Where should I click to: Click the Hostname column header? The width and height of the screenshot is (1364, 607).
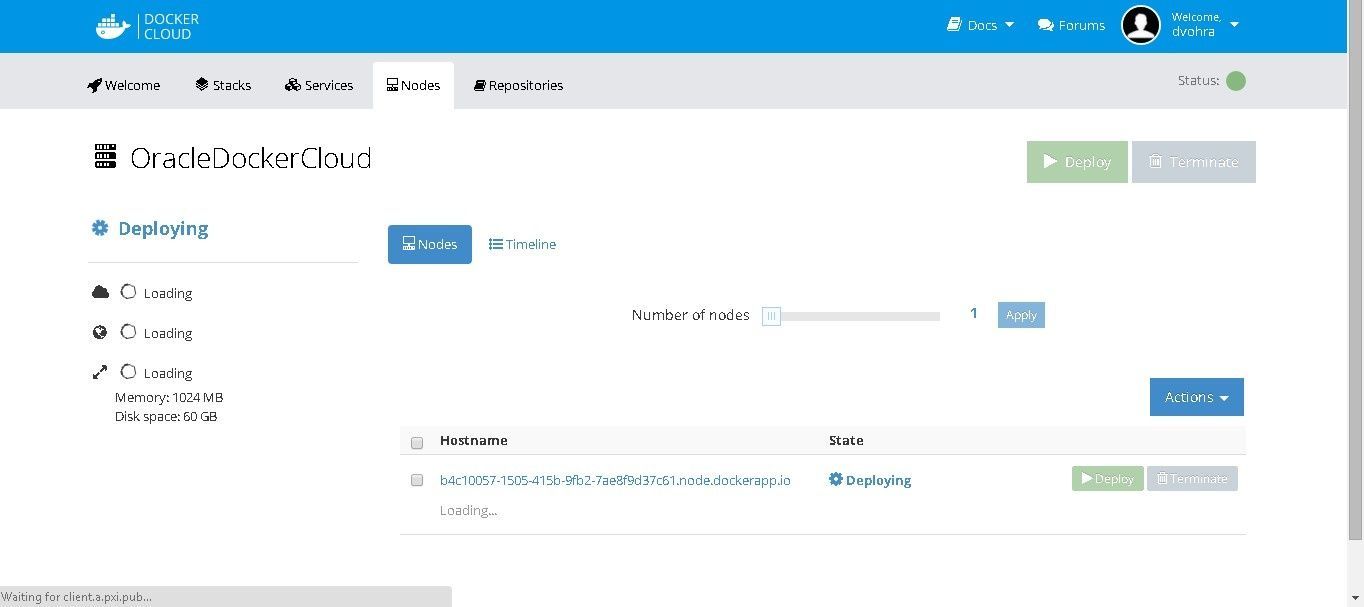[x=474, y=440]
